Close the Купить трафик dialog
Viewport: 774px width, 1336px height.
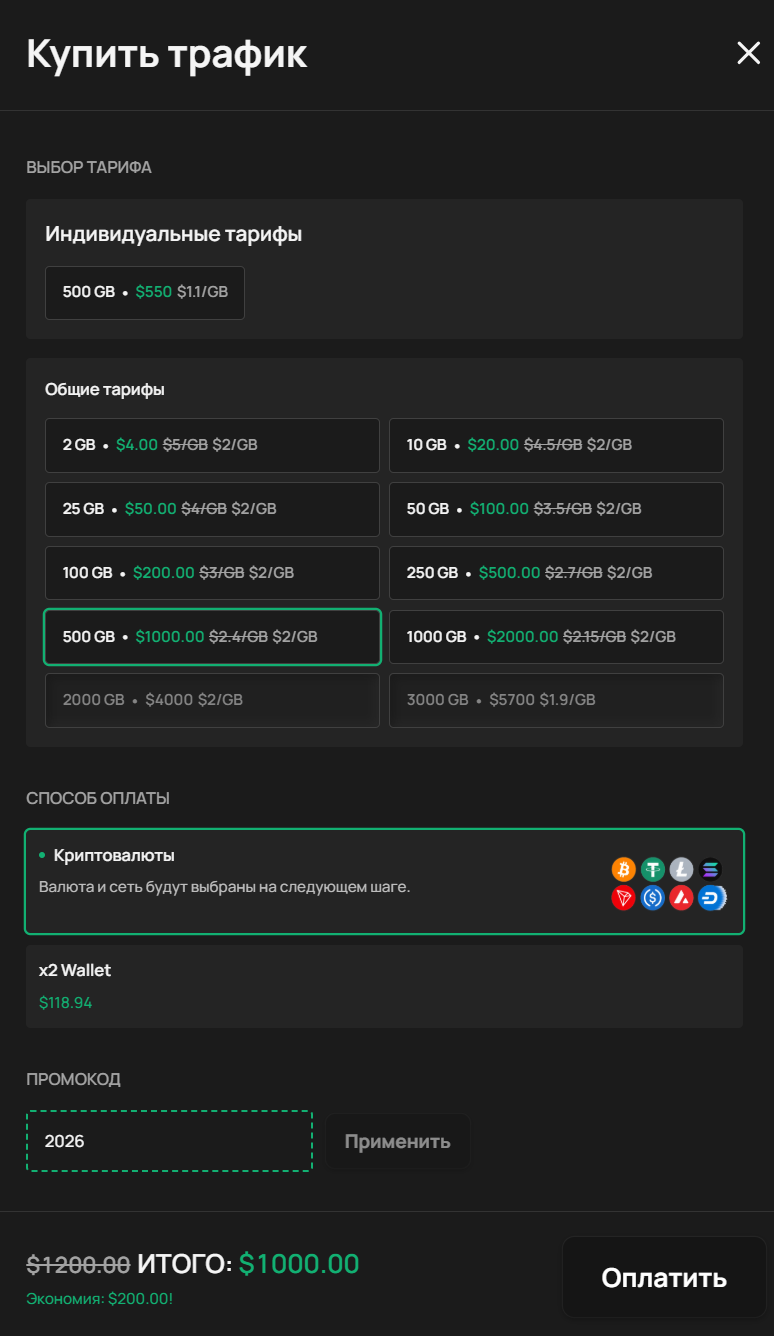coord(749,53)
